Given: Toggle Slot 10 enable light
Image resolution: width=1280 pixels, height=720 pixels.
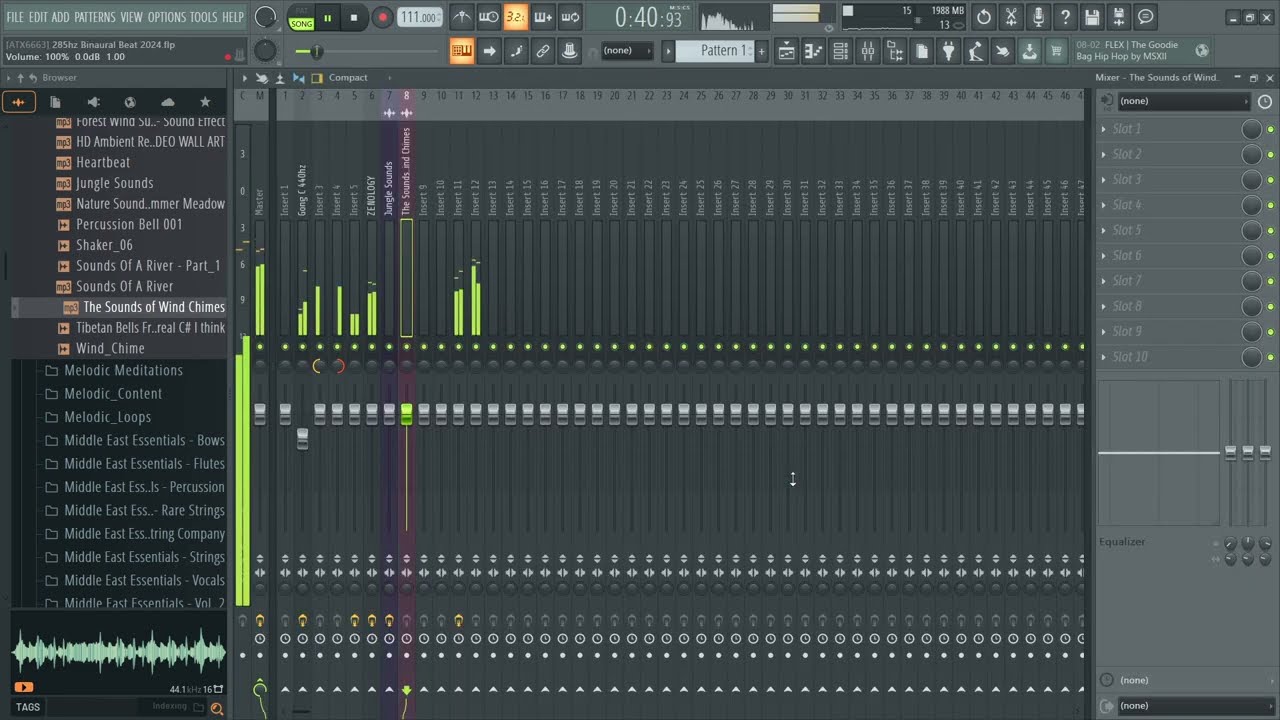Looking at the screenshot, I should tap(1270, 357).
